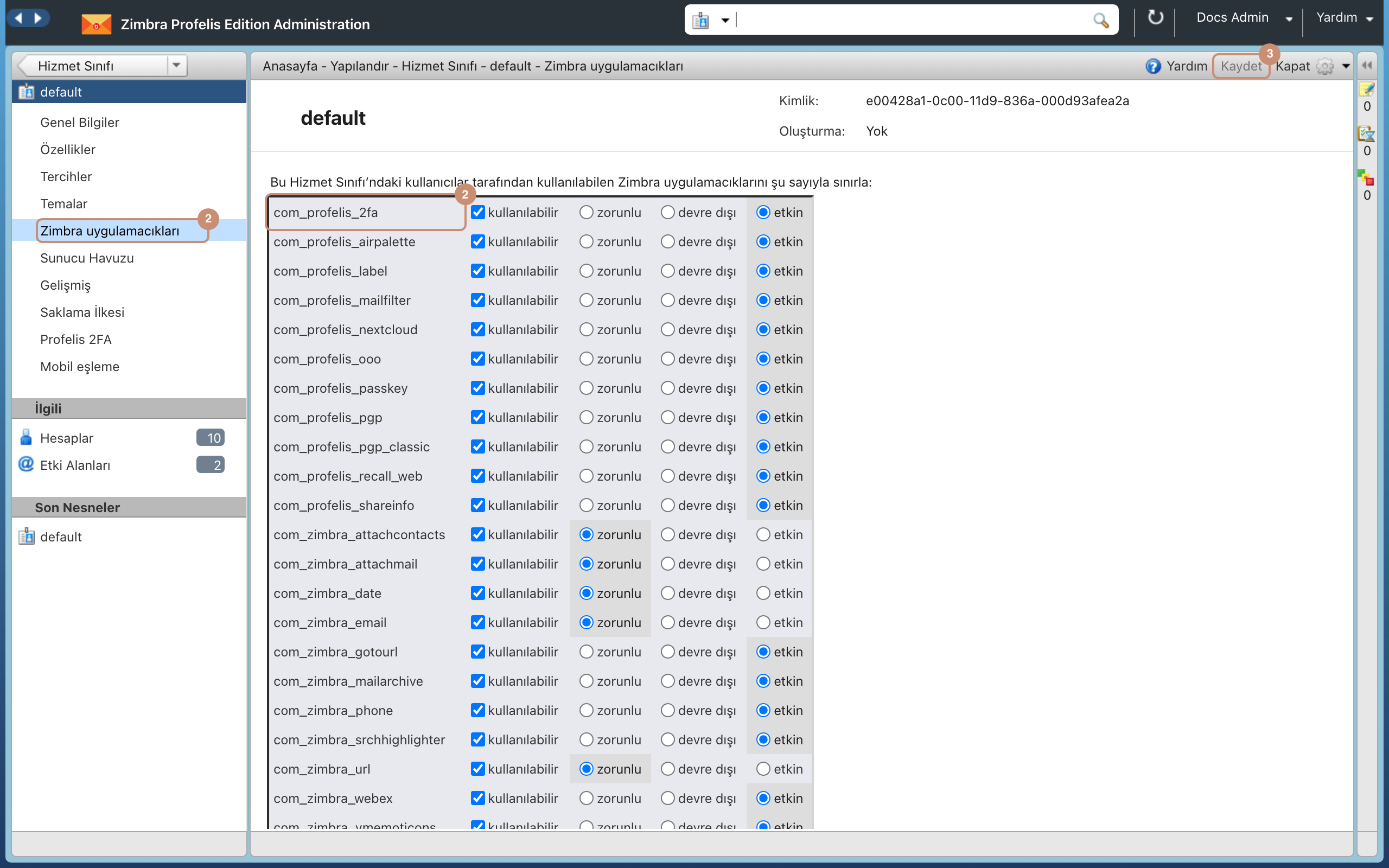This screenshot has width=1389, height=868.
Task: Refresh using the circular arrow icon
Action: pyautogui.click(x=1155, y=18)
